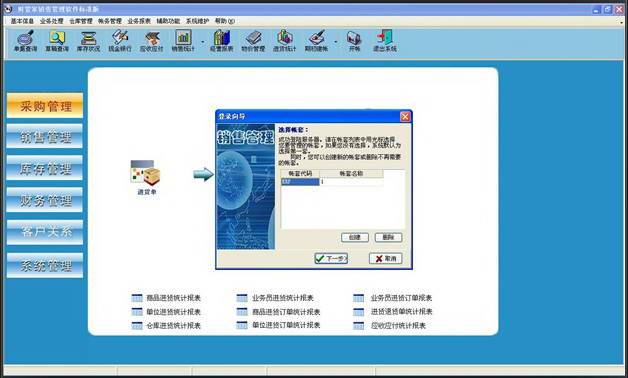The width and height of the screenshot is (628, 378).
Task: Click the 帐套名称 column header
Action: [351, 174]
